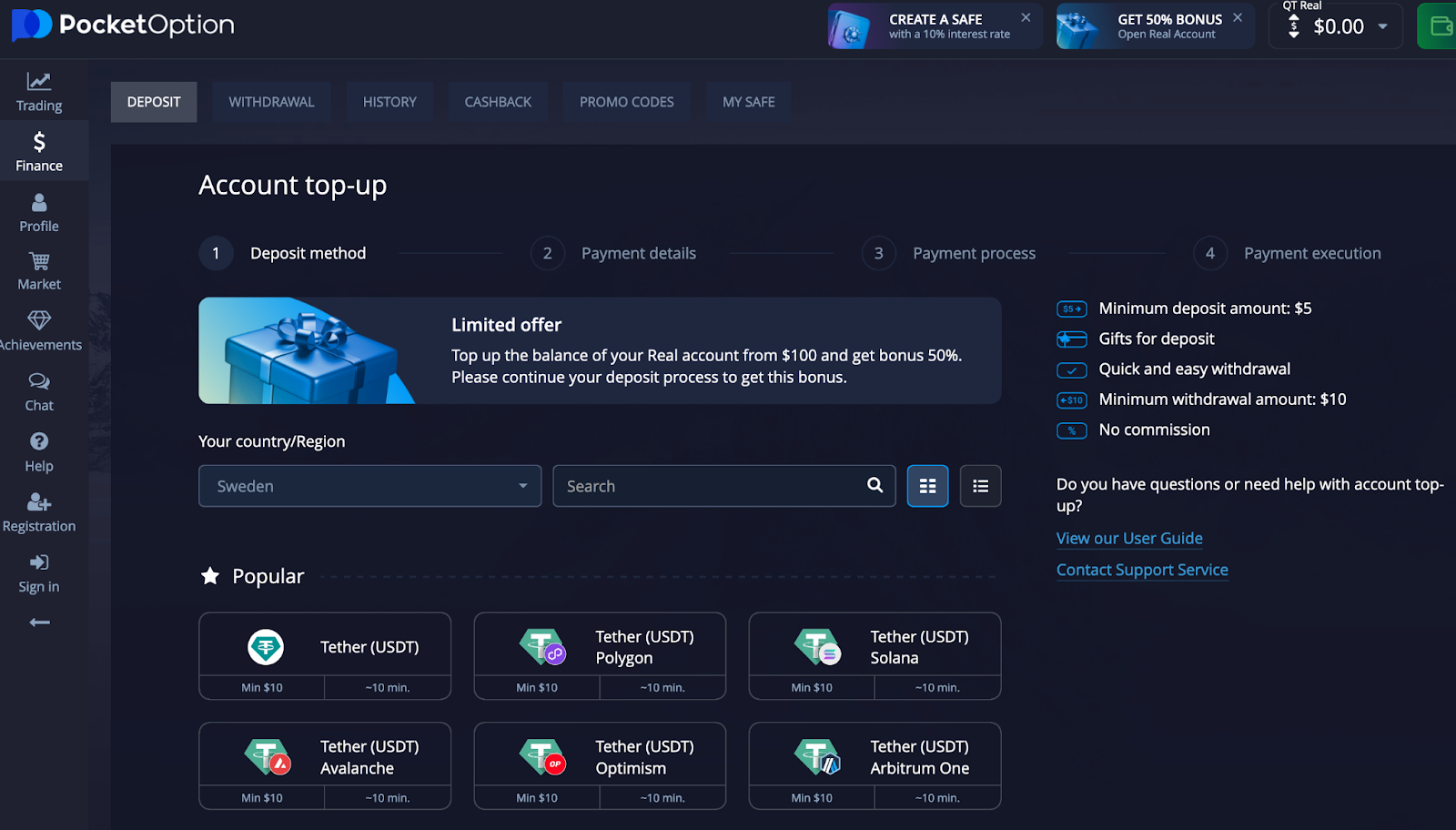
Task: Go to the Promo Codes tab
Action: [627, 102]
